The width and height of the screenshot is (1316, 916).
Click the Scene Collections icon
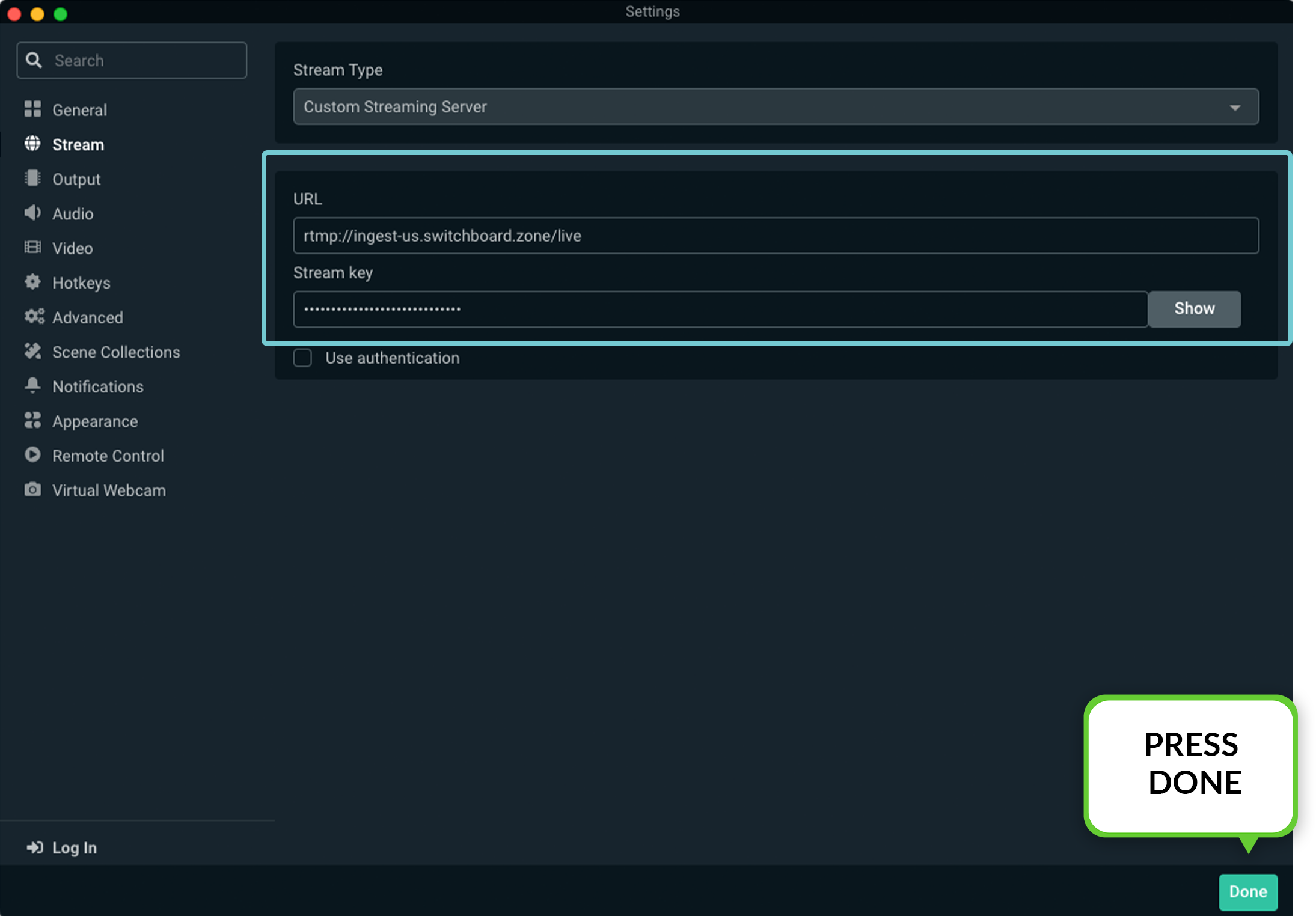pos(32,351)
